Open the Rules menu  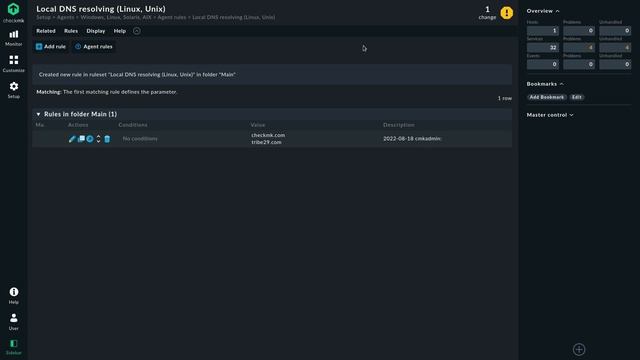71,31
